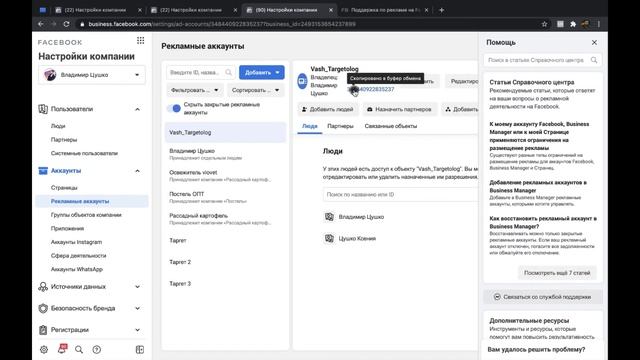Click the Источники данных icon
The width and height of the screenshot is (640, 360).
click(x=43, y=287)
